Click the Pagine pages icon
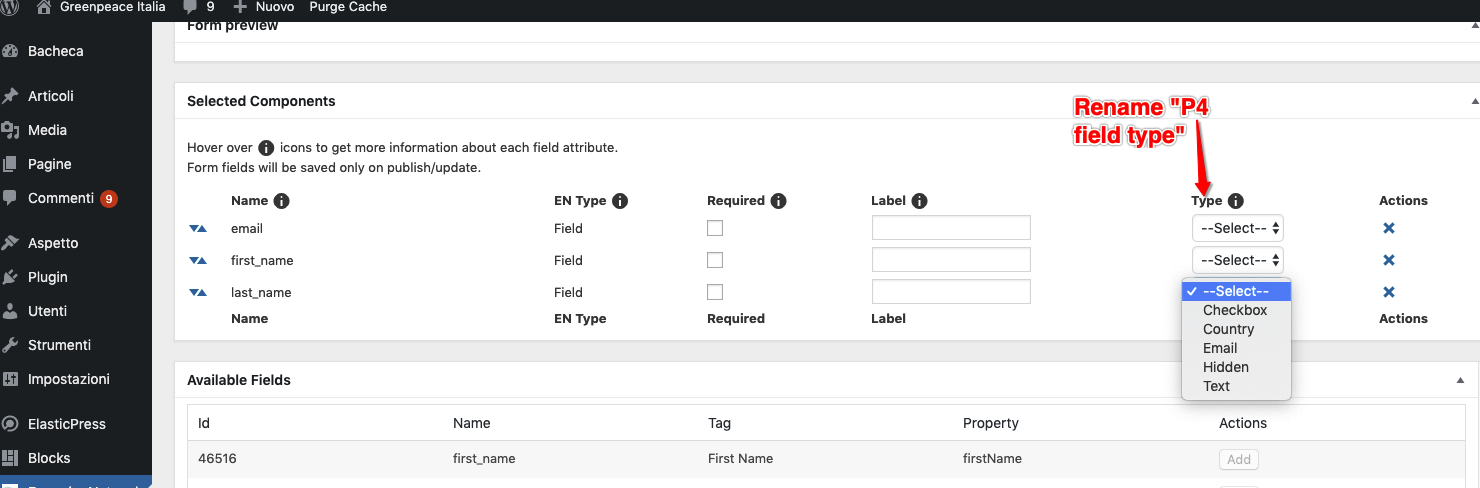The image size is (1480, 488). [10, 164]
